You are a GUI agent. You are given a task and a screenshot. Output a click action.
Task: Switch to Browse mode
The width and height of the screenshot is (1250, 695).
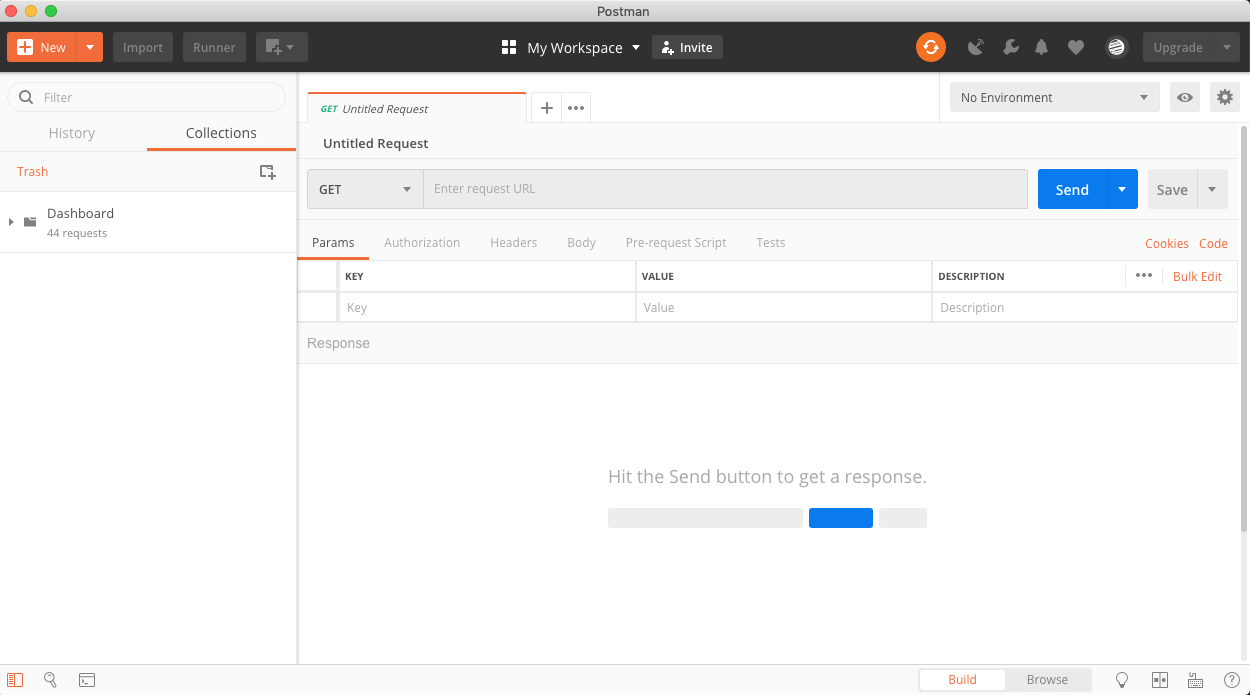1047,680
